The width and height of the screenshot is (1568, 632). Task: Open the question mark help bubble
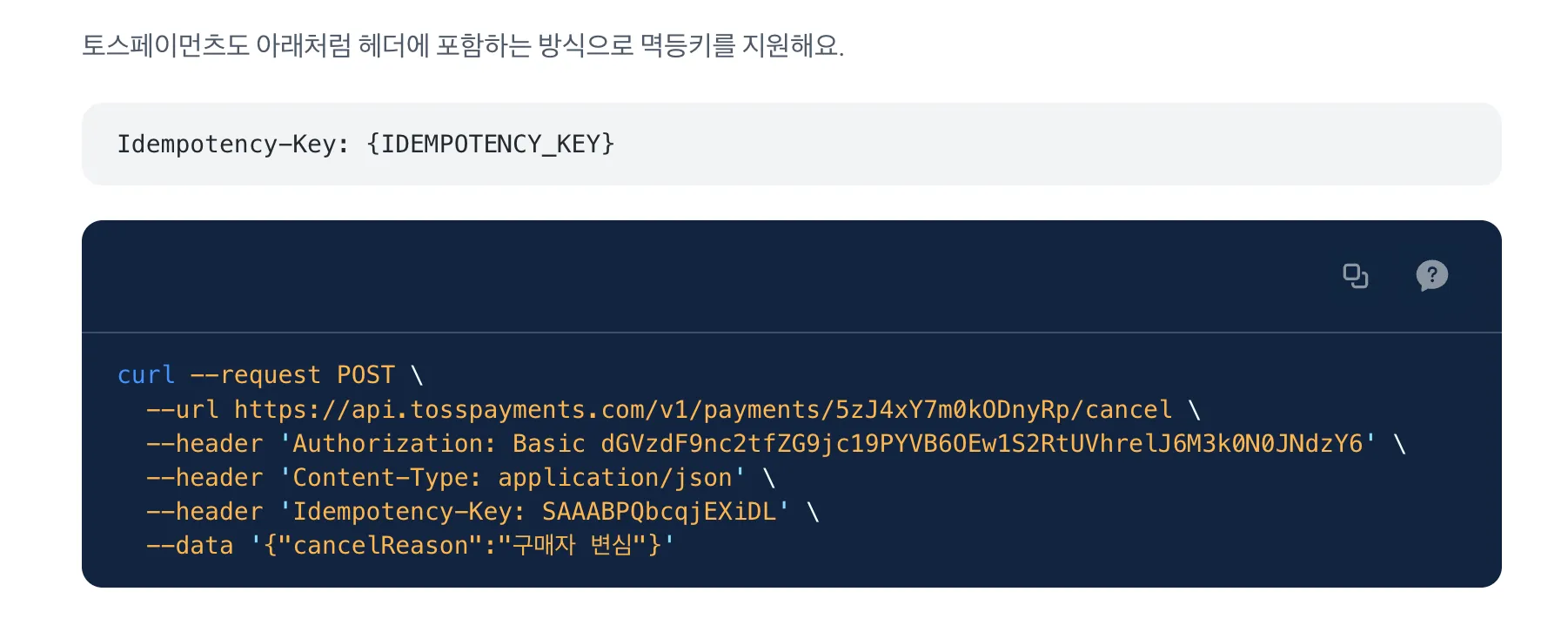[x=1431, y=276]
